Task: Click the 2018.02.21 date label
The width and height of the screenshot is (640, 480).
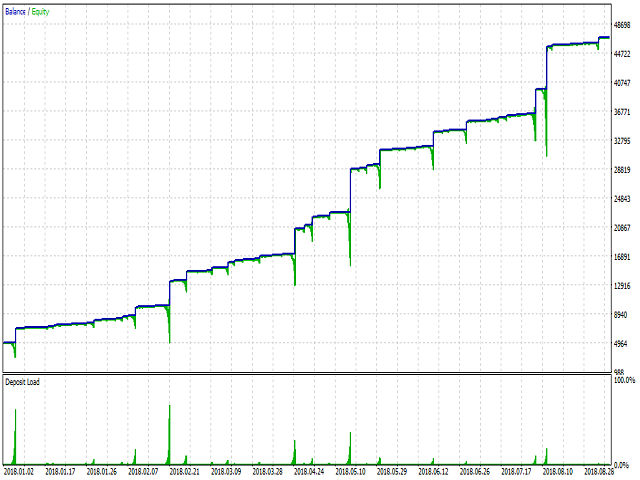Action: click(184, 472)
